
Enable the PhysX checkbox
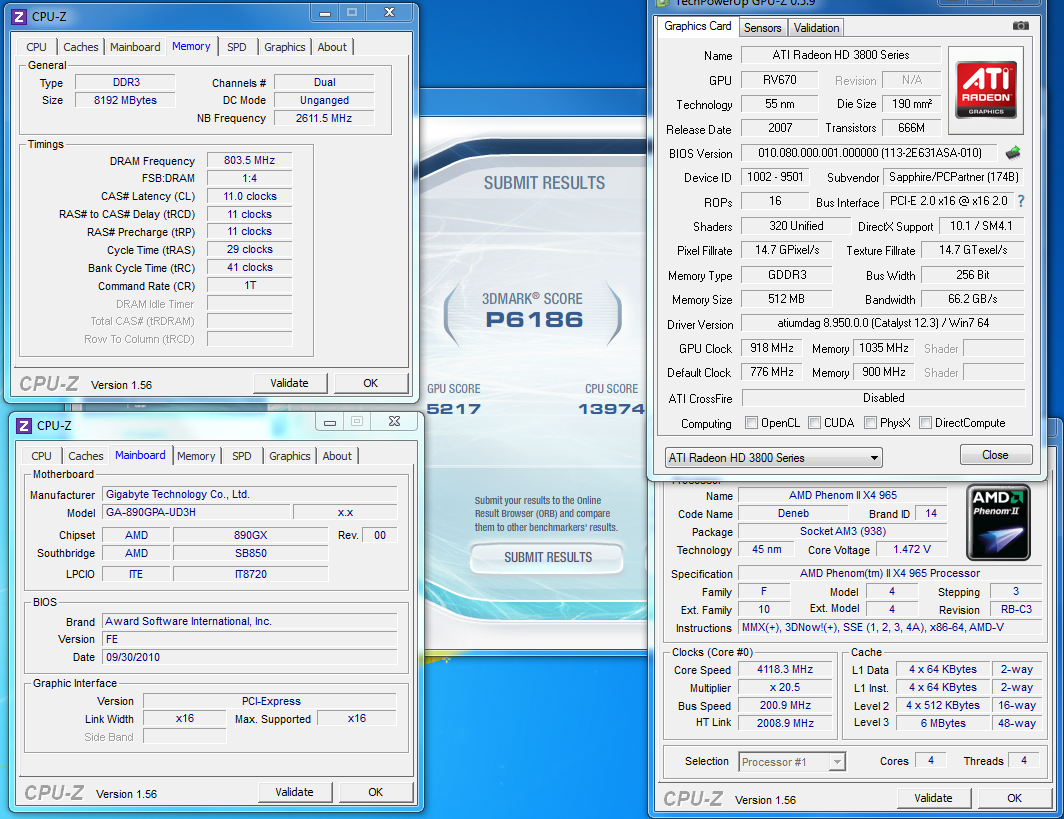(x=870, y=423)
